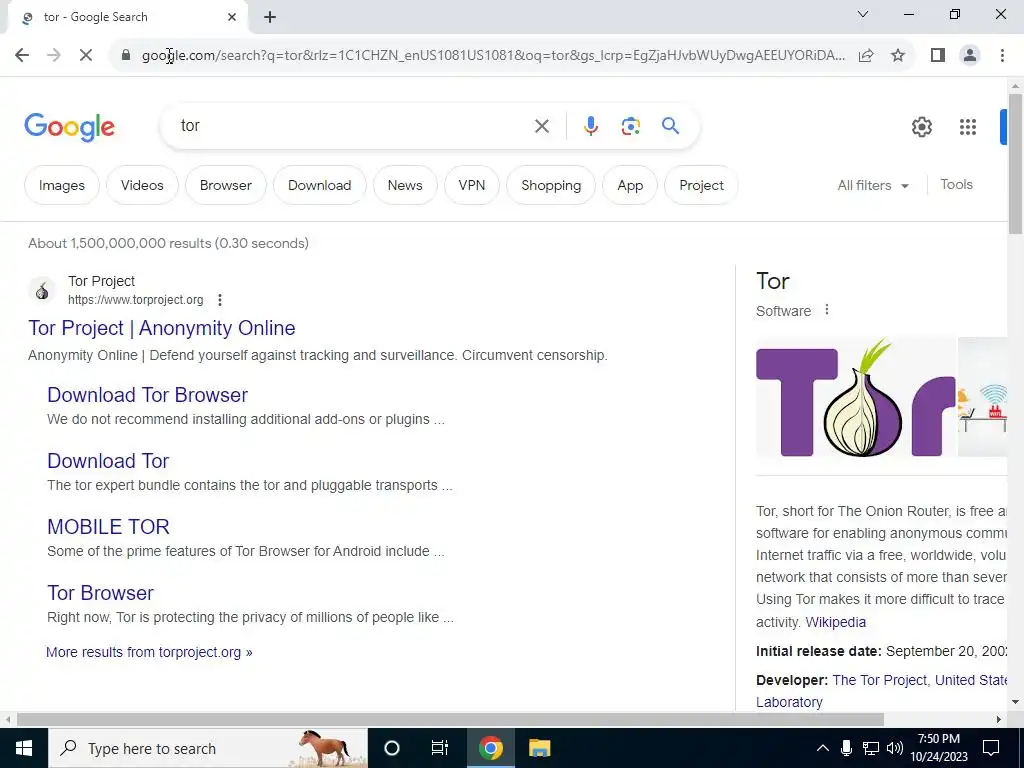The width and height of the screenshot is (1024, 768).
Task: Switch to News results
Action: (x=405, y=185)
